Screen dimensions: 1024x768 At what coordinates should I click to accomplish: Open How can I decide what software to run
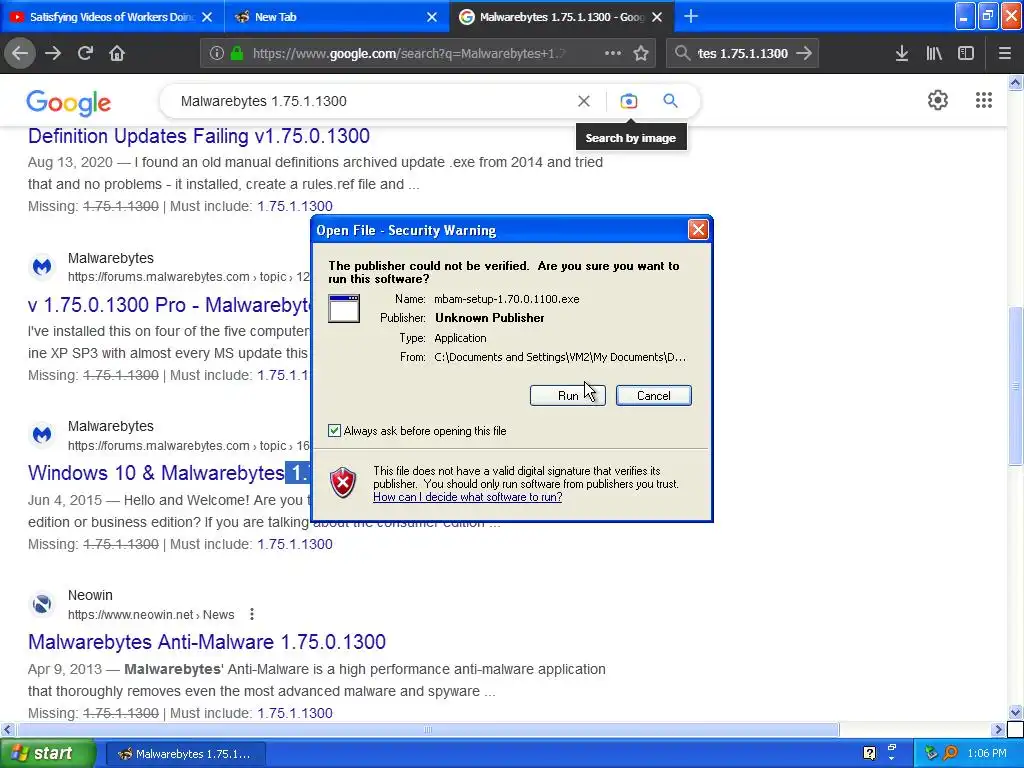tap(468, 497)
